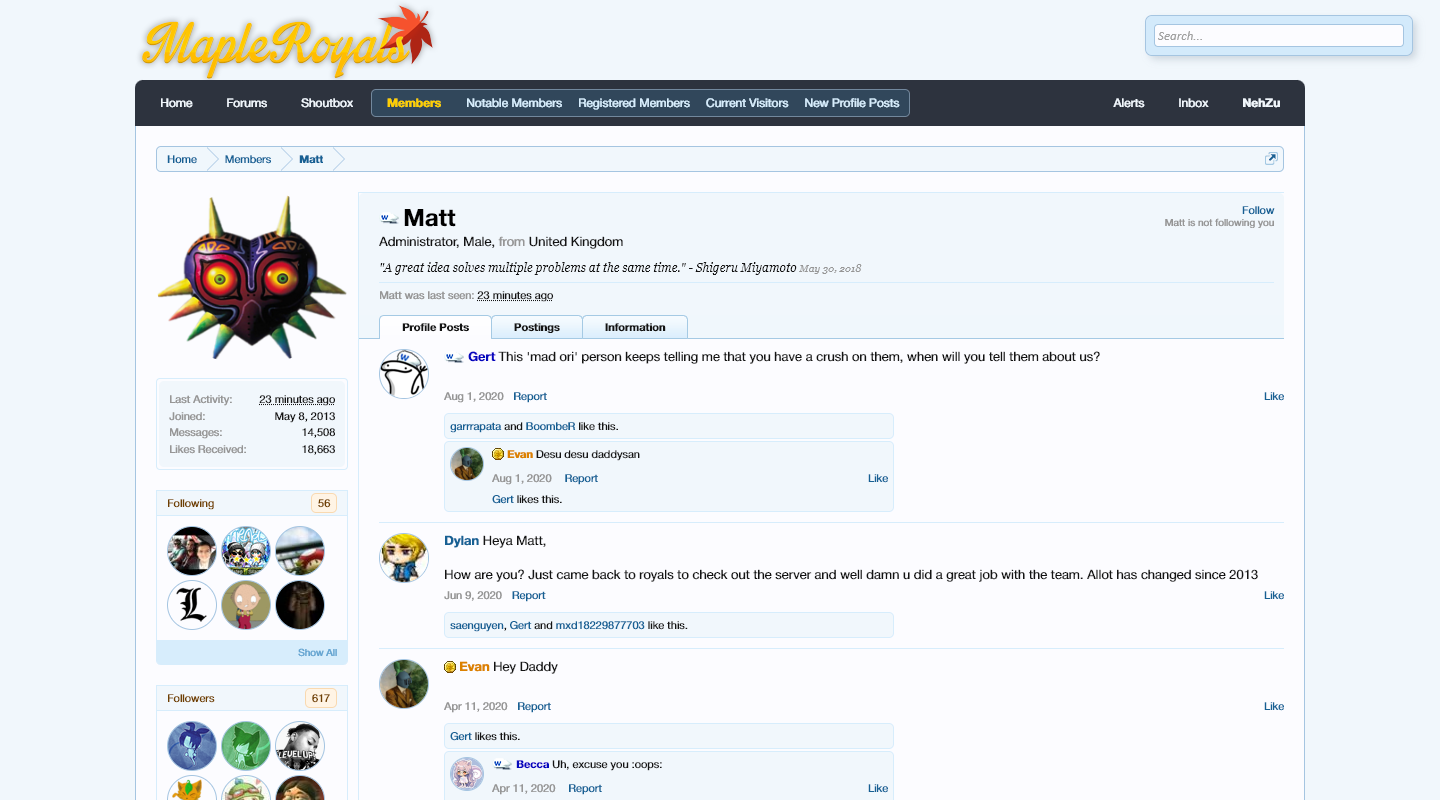
Task: Report Gert's profile post
Action: click(530, 396)
